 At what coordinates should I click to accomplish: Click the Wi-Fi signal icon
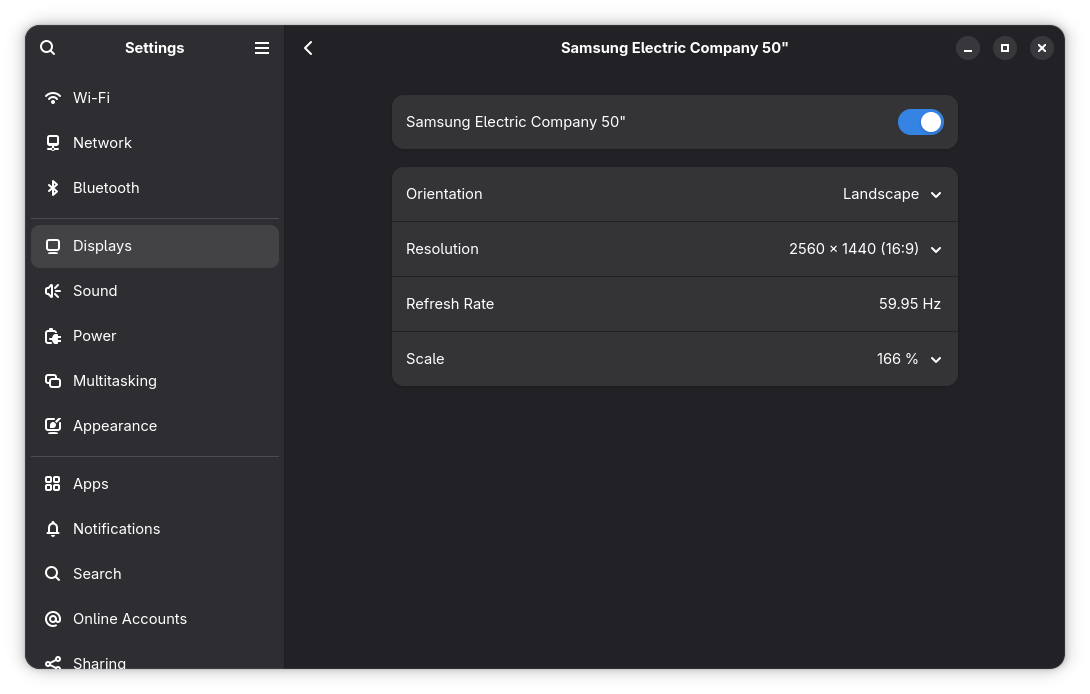pos(53,97)
